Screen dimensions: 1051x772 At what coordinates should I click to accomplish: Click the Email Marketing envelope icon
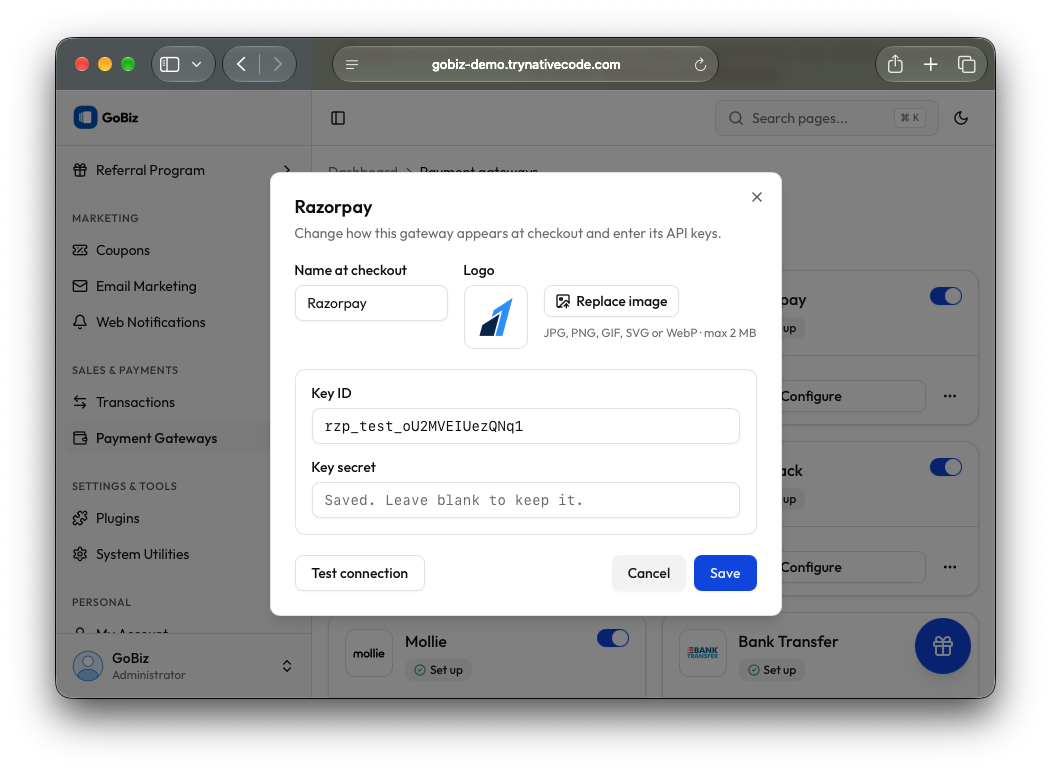point(80,286)
